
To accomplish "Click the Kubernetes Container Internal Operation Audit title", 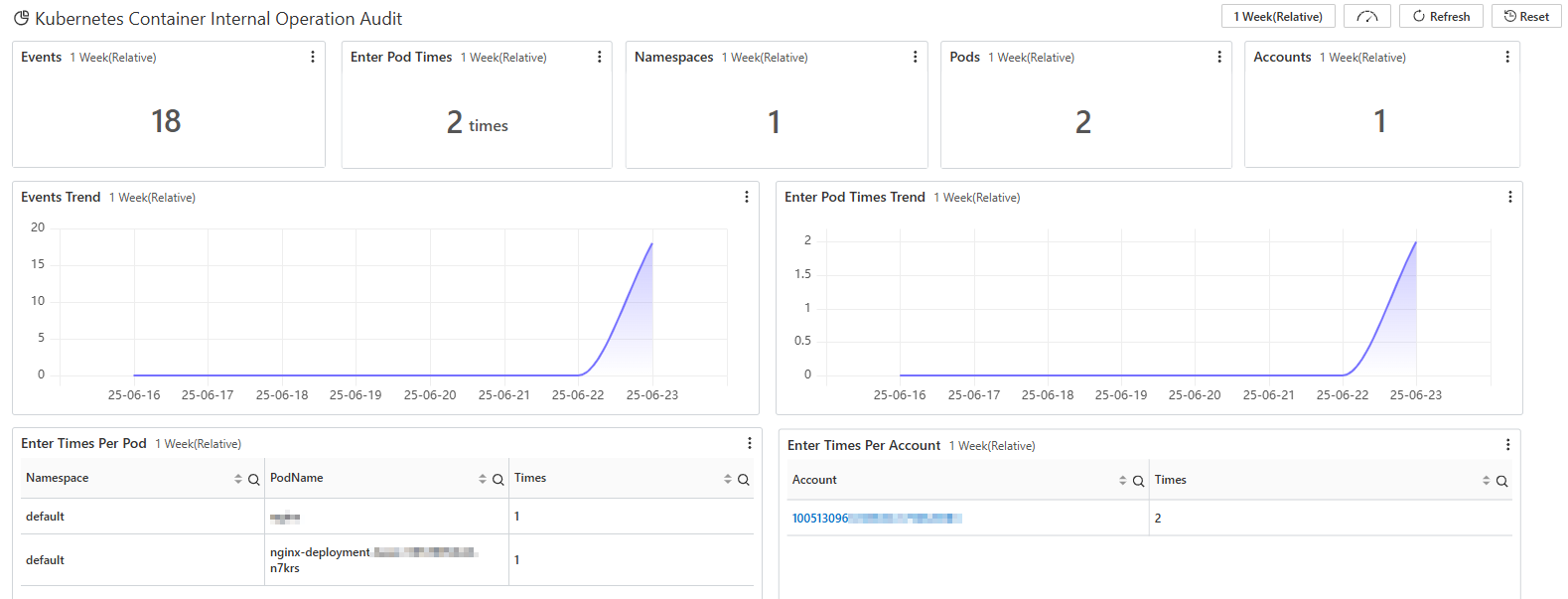I will (x=218, y=18).
